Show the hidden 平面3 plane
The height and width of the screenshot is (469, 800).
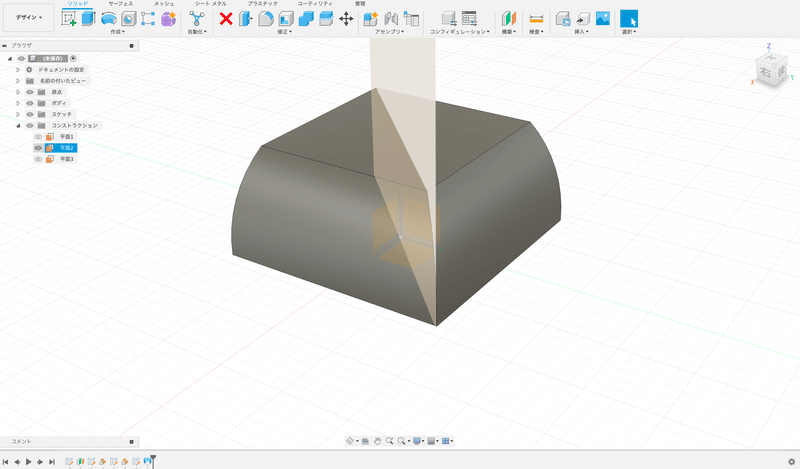(x=38, y=159)
